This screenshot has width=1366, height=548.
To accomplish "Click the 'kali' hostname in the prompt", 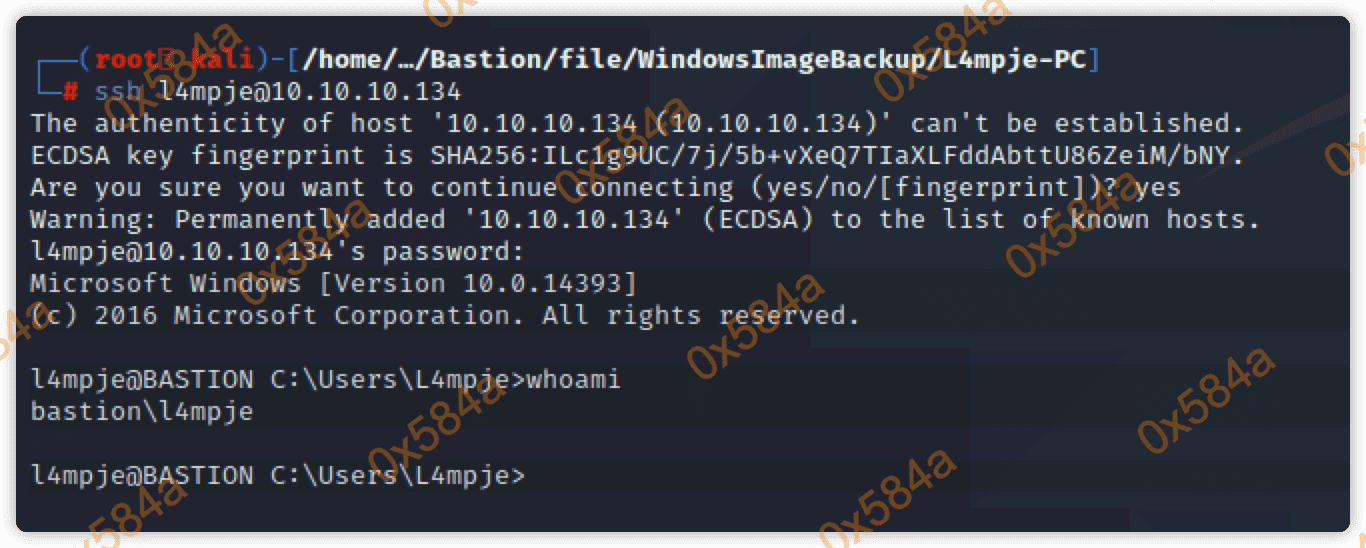I will pos(222,60).
